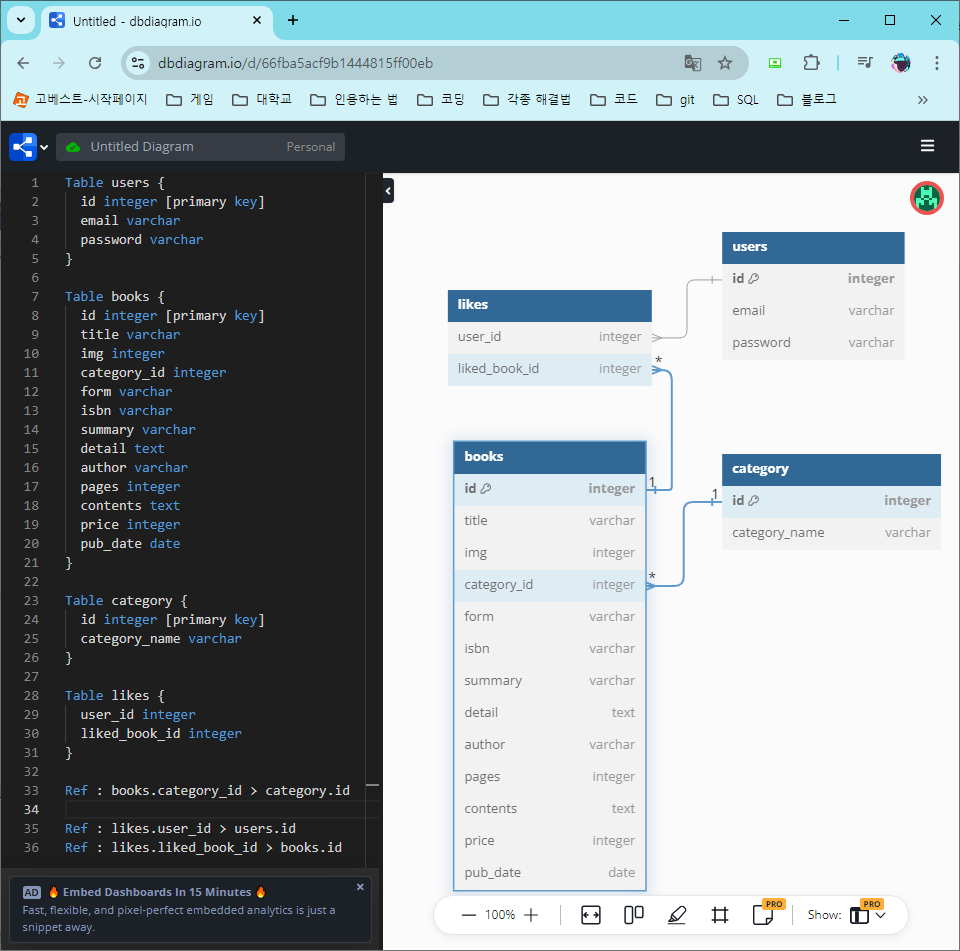960x951 pixels.
Task: Zoom out with the minus button
Action: point(468,915)
